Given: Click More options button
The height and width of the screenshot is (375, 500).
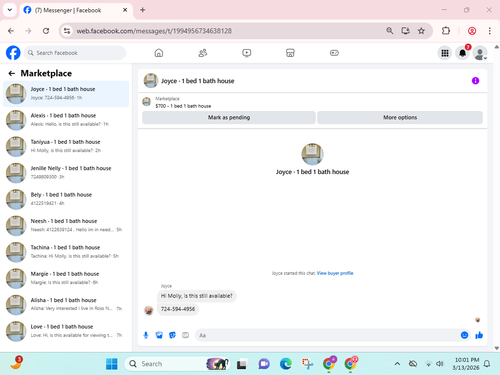Looking at the screenshot, I should (x=400, y=117).
